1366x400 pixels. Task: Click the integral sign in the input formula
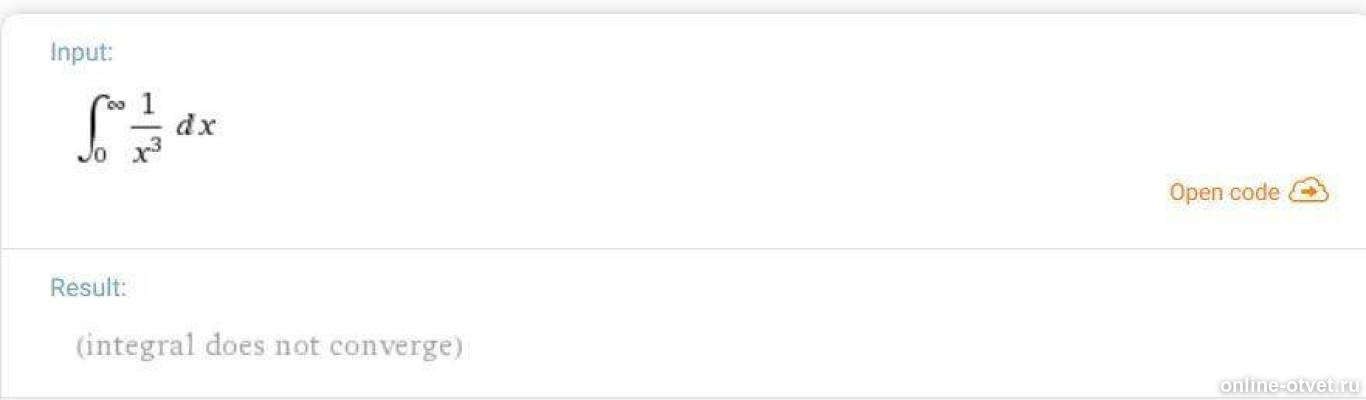pyautogui.click(x=89, y=127)
